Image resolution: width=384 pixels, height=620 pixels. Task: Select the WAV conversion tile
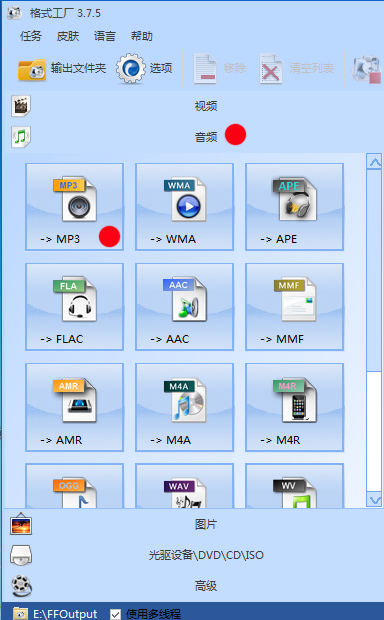pyautogui.click(x=185, y=486)
